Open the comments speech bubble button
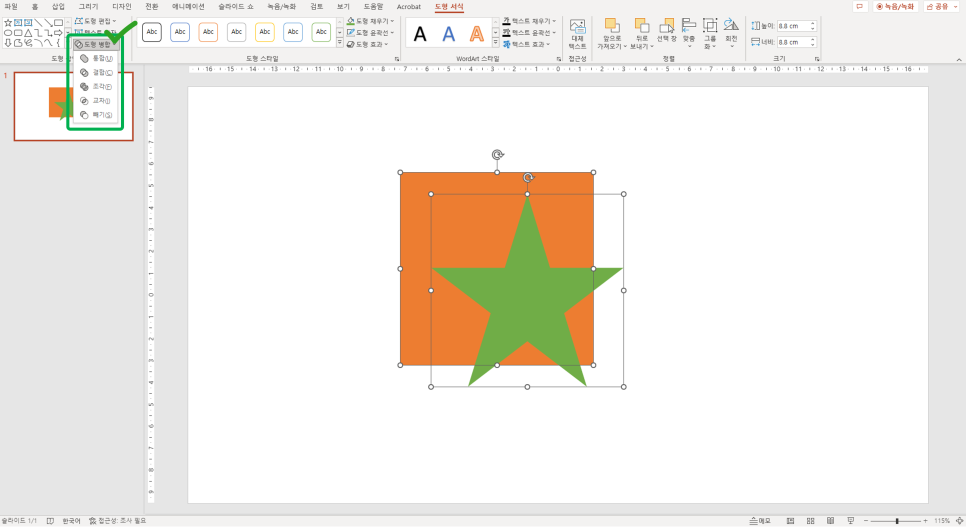The image size is (966, 527). (x=859, y=7)
